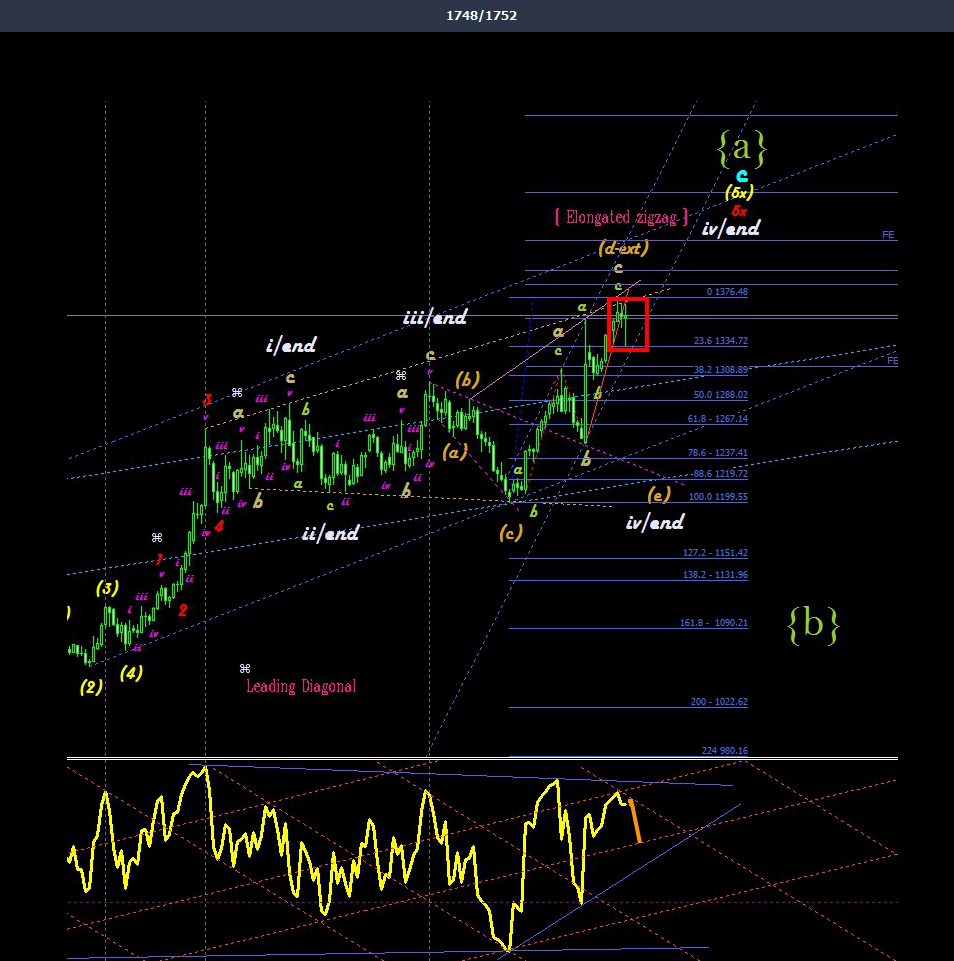Click the iv/end label under red 5x
This screenshot has height=961, width=954.
point(730,229)
